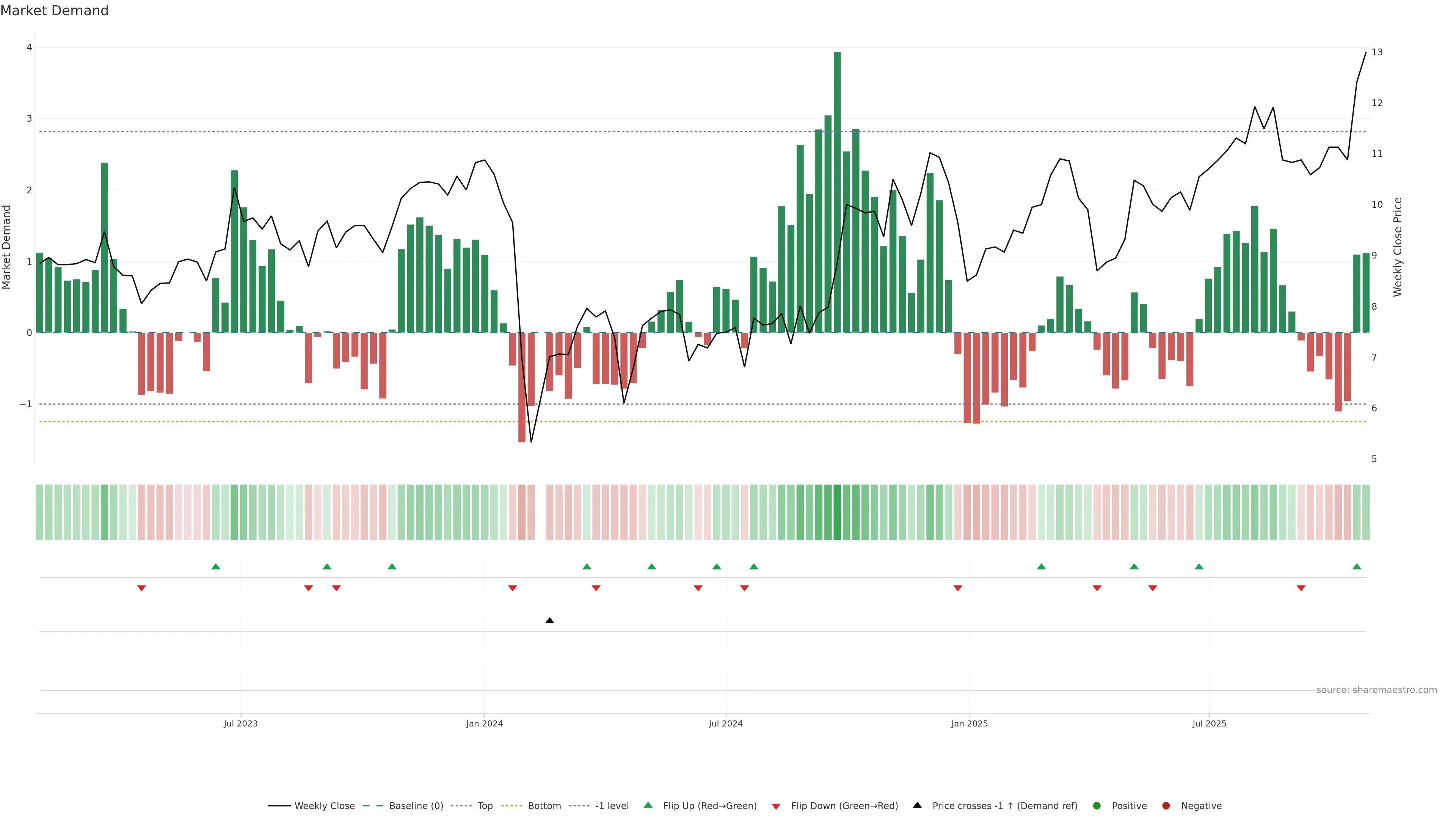Click the tallest green demand bar
The width and height of the screenshot is (1456, 819).
click(837, 192)
